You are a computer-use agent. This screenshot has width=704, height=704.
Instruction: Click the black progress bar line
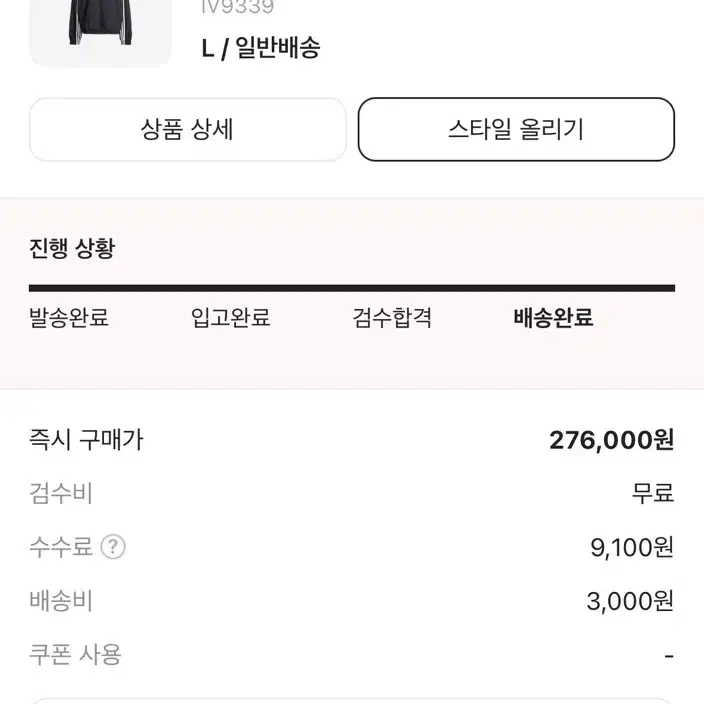click(352, 288)
